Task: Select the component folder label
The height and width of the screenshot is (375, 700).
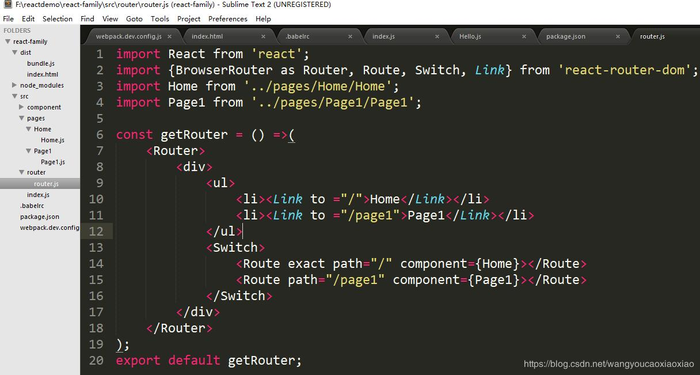Action: pyautogui.click(x=44, y=107)
